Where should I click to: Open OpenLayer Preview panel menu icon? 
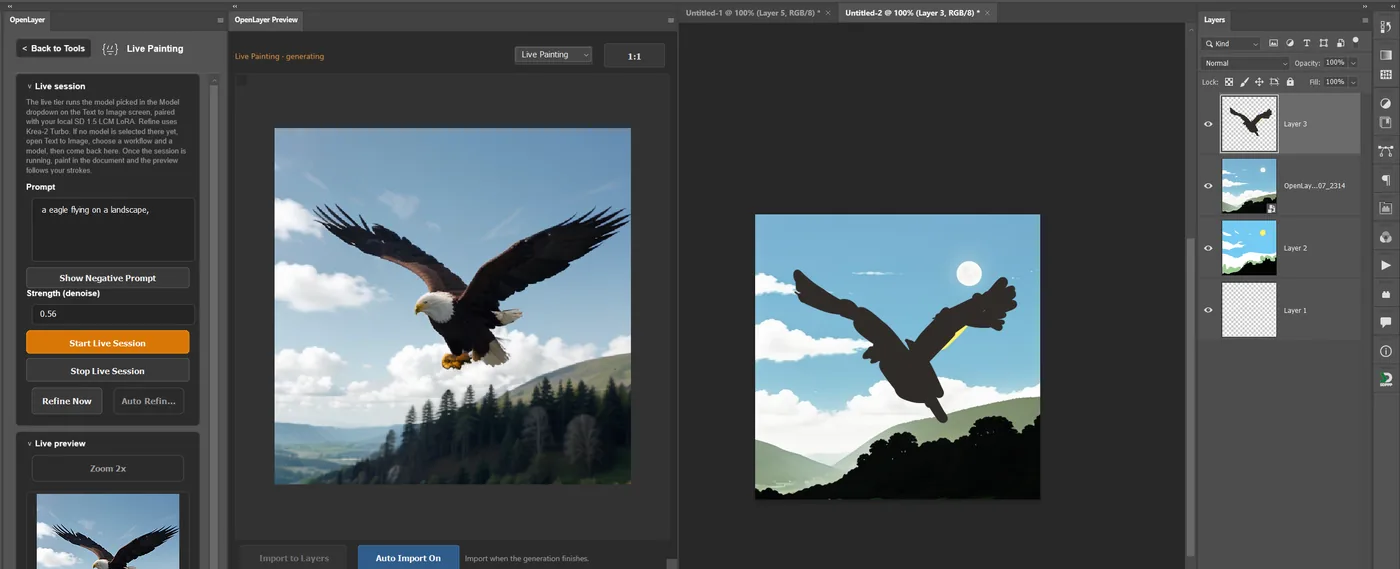coord(671,20)
